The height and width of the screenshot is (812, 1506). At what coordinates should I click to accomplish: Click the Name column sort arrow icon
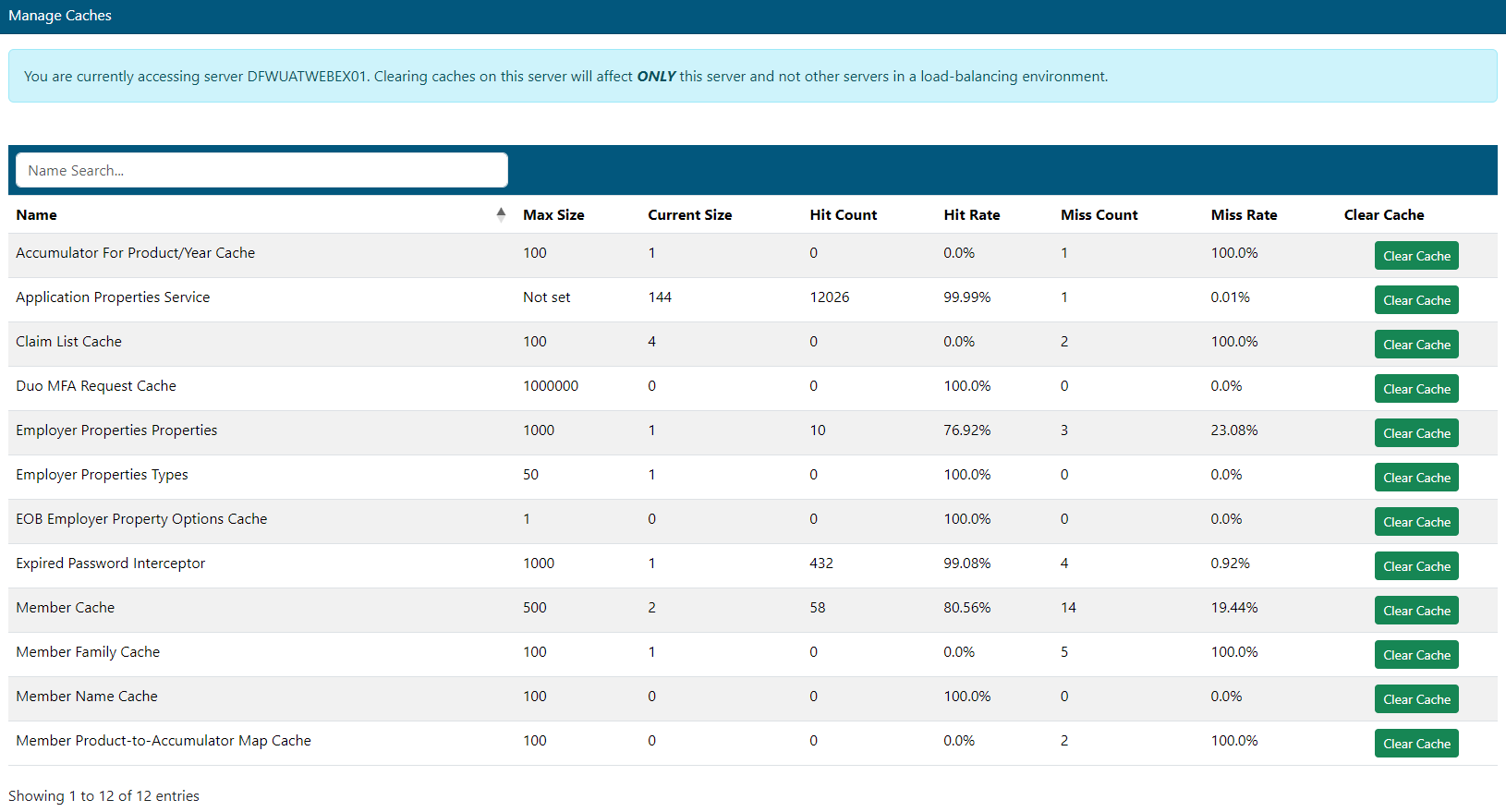[501, 214]
